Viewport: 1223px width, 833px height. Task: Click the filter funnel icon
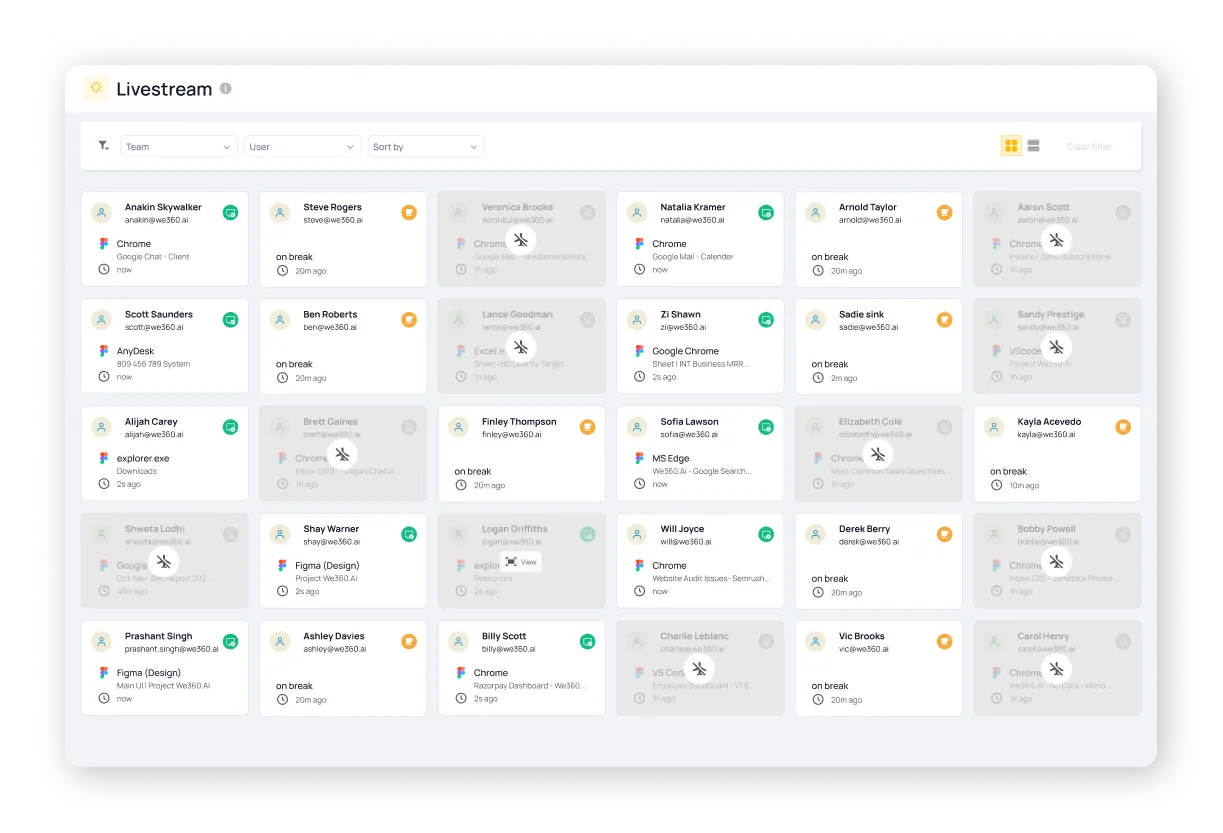pos(103,145)
